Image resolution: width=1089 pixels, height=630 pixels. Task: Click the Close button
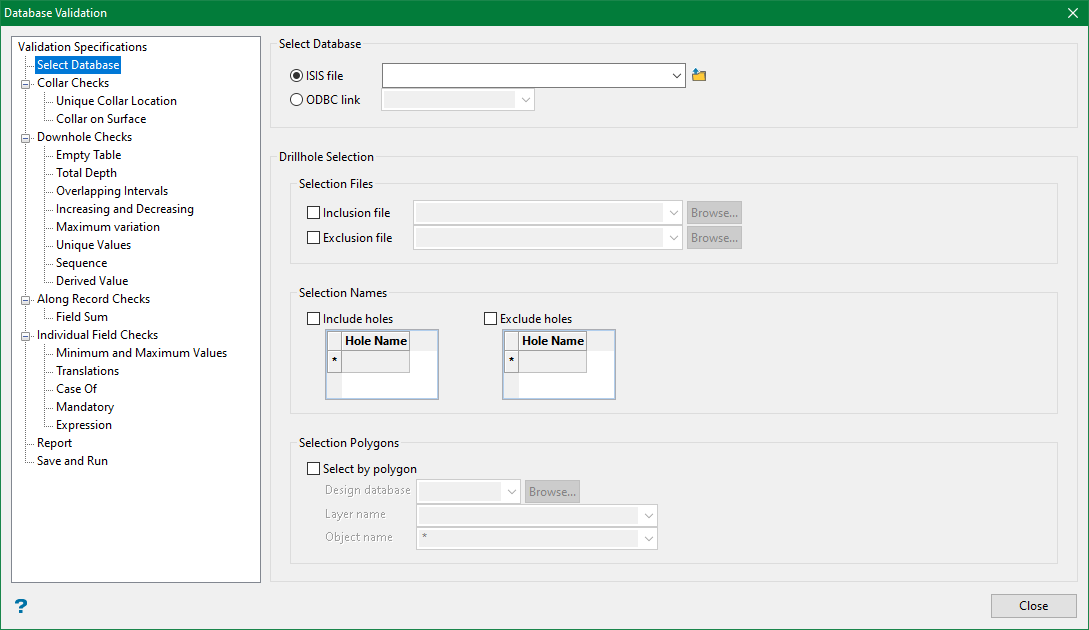(1033, 606)
